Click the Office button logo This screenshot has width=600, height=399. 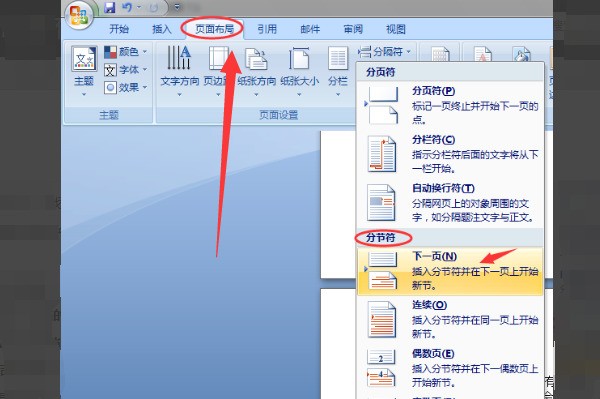tap(79, 15)
